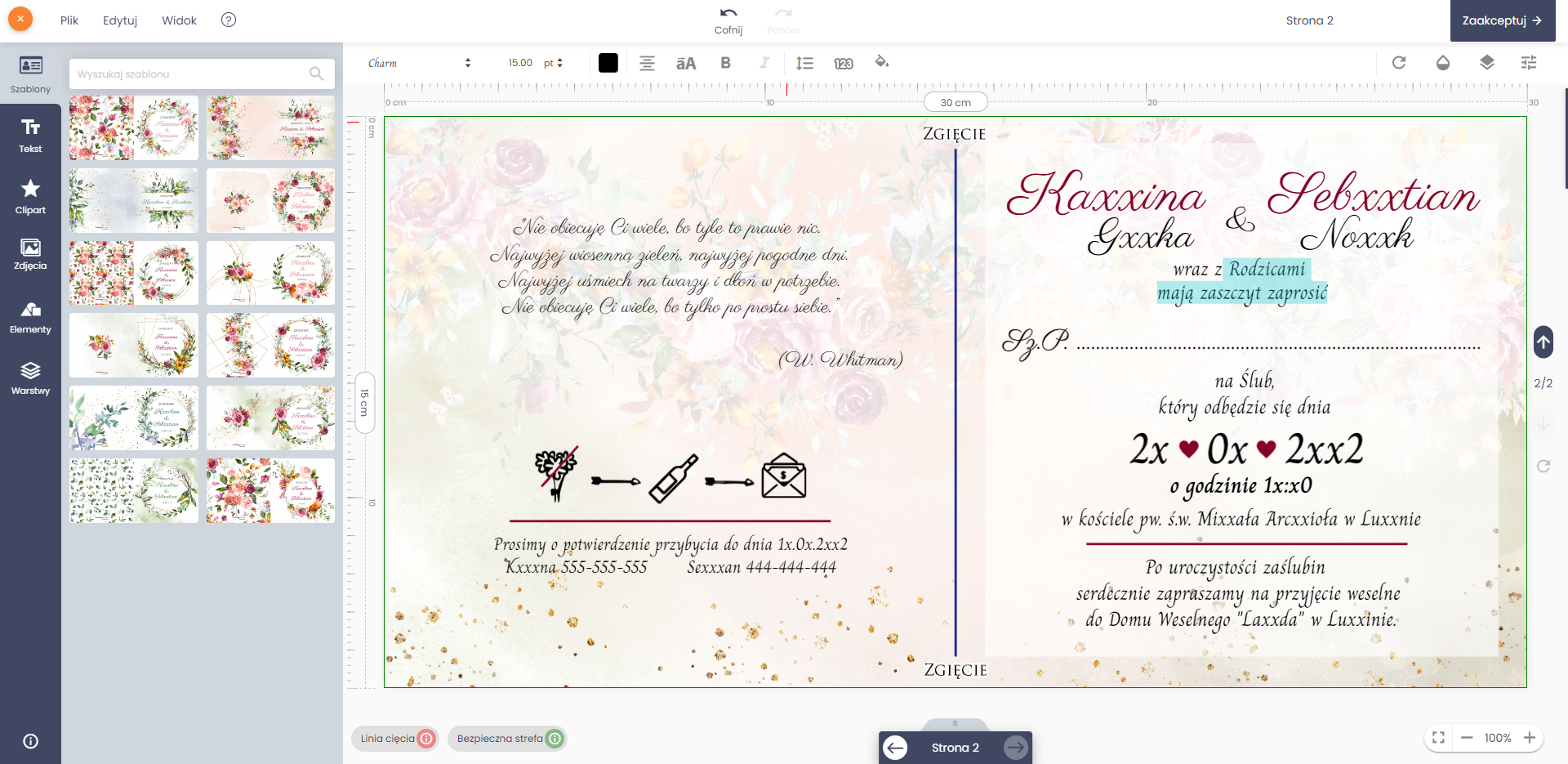Open the Plik menu
The width and height of the screenshot is (1568, 764).
click(69, 20)
